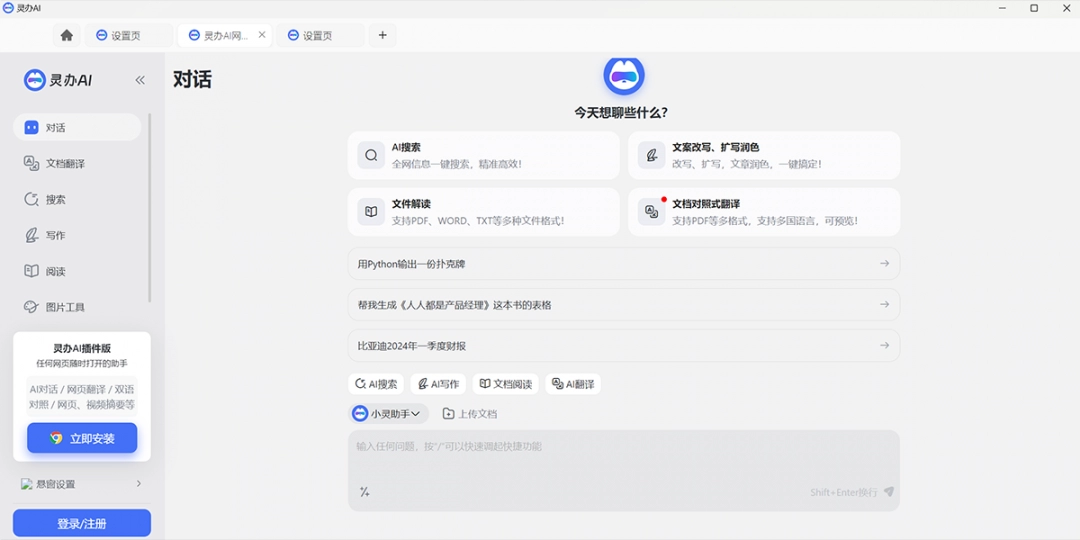Collapse the sidebar with double-chevron icon
The width and height of the screenshot is (1080, 540).
(140, 80)
